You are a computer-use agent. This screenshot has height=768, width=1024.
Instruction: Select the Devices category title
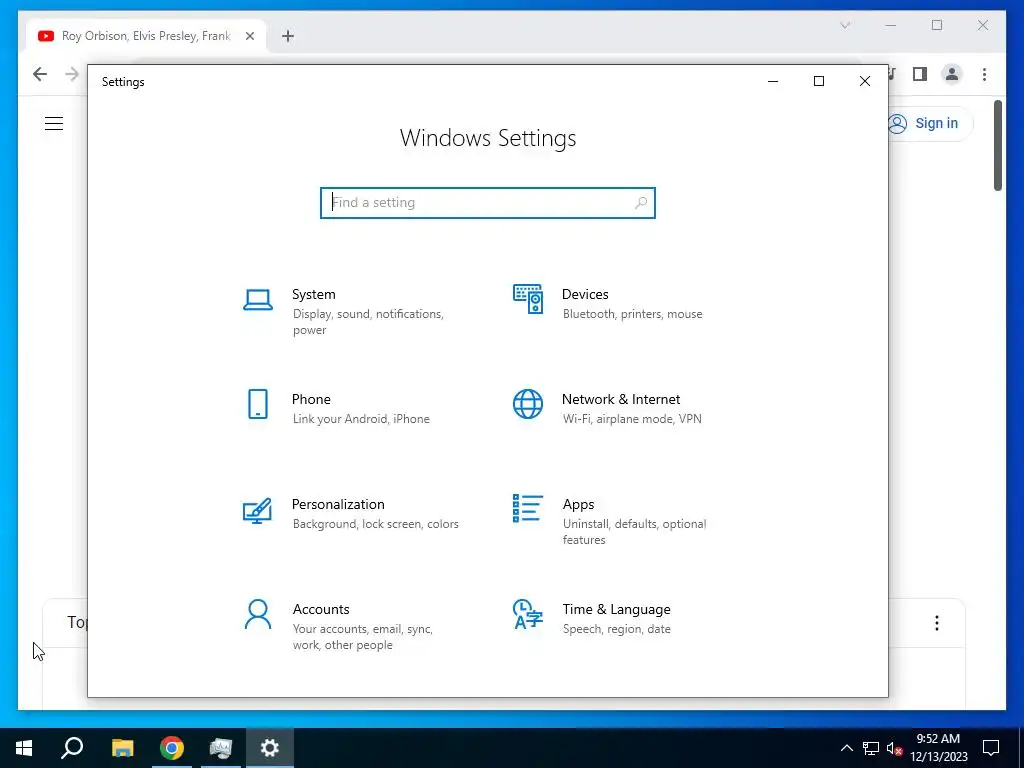[585, 295]
